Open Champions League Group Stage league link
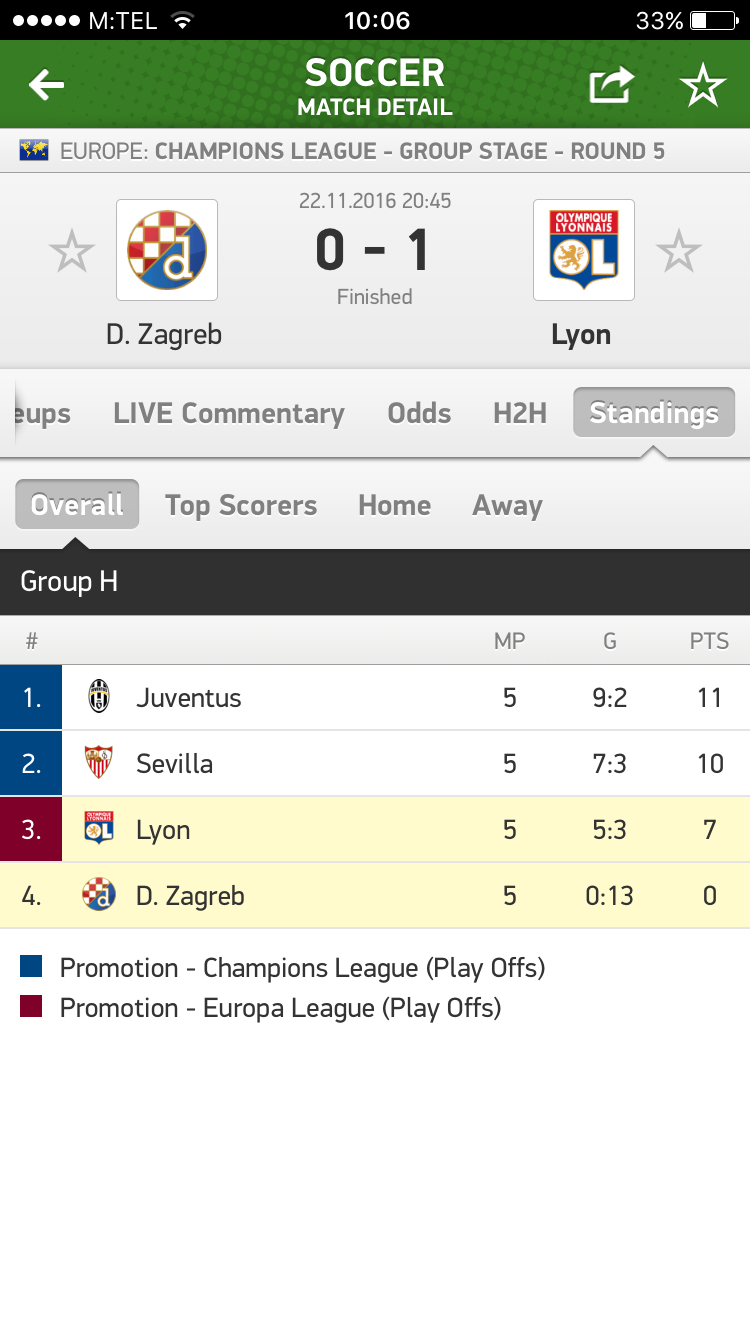Viewport: 750px width, 1334px height. pyautogui.click(x=410, y=151)
